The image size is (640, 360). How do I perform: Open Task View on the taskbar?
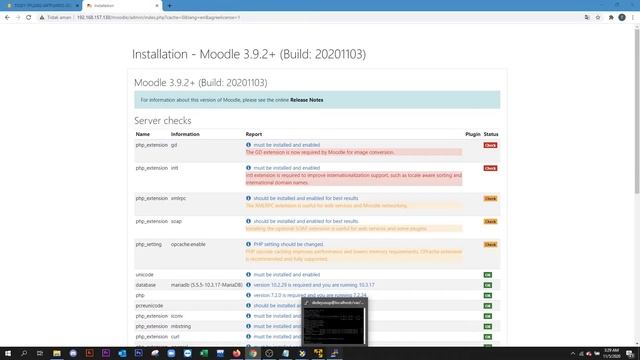[40, 353]
